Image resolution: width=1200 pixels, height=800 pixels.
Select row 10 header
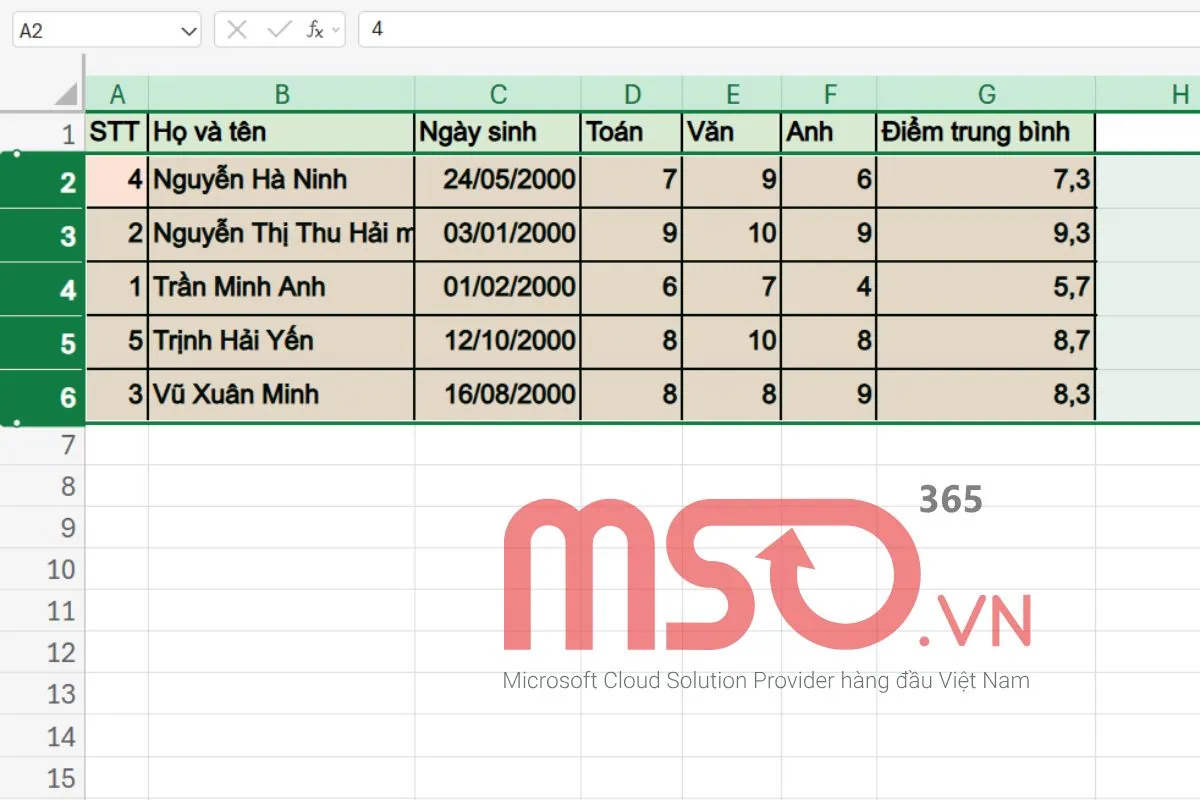point(61,570)
